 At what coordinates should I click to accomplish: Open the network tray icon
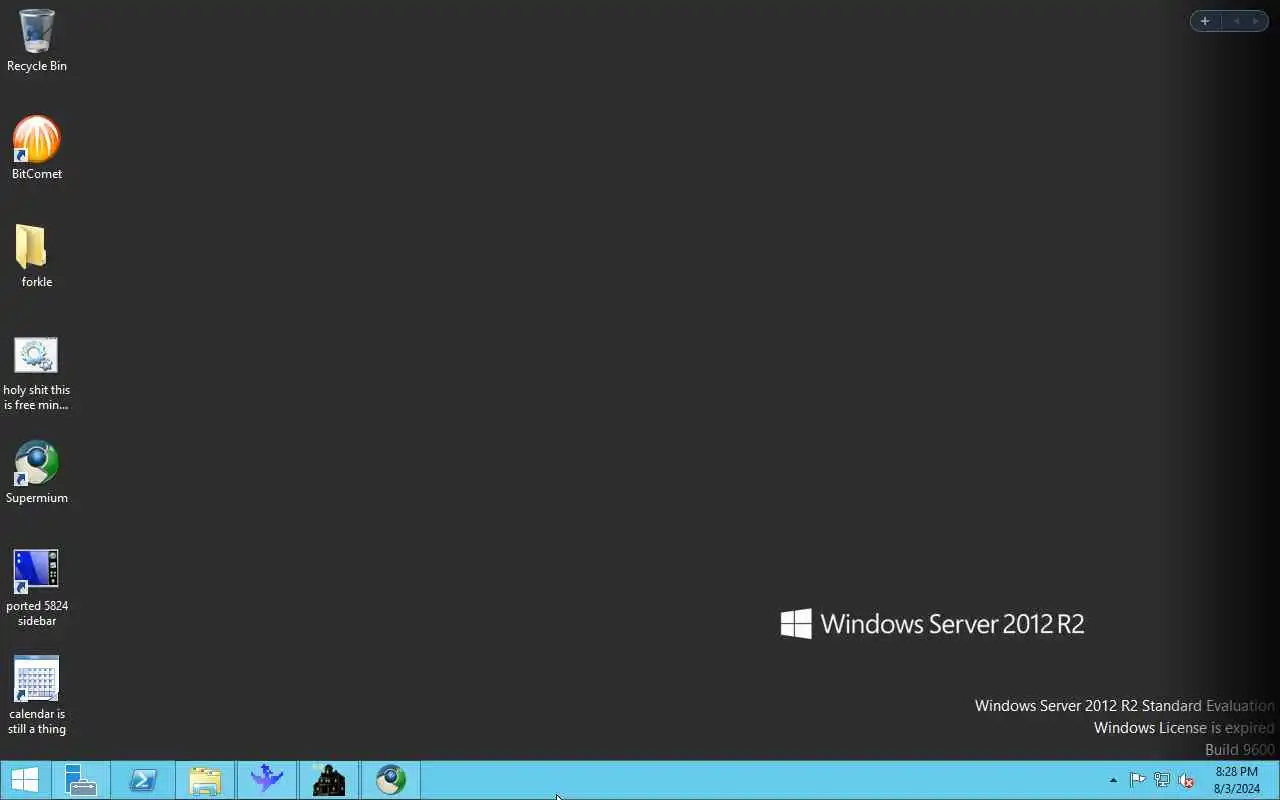[x=1162, y=780]
